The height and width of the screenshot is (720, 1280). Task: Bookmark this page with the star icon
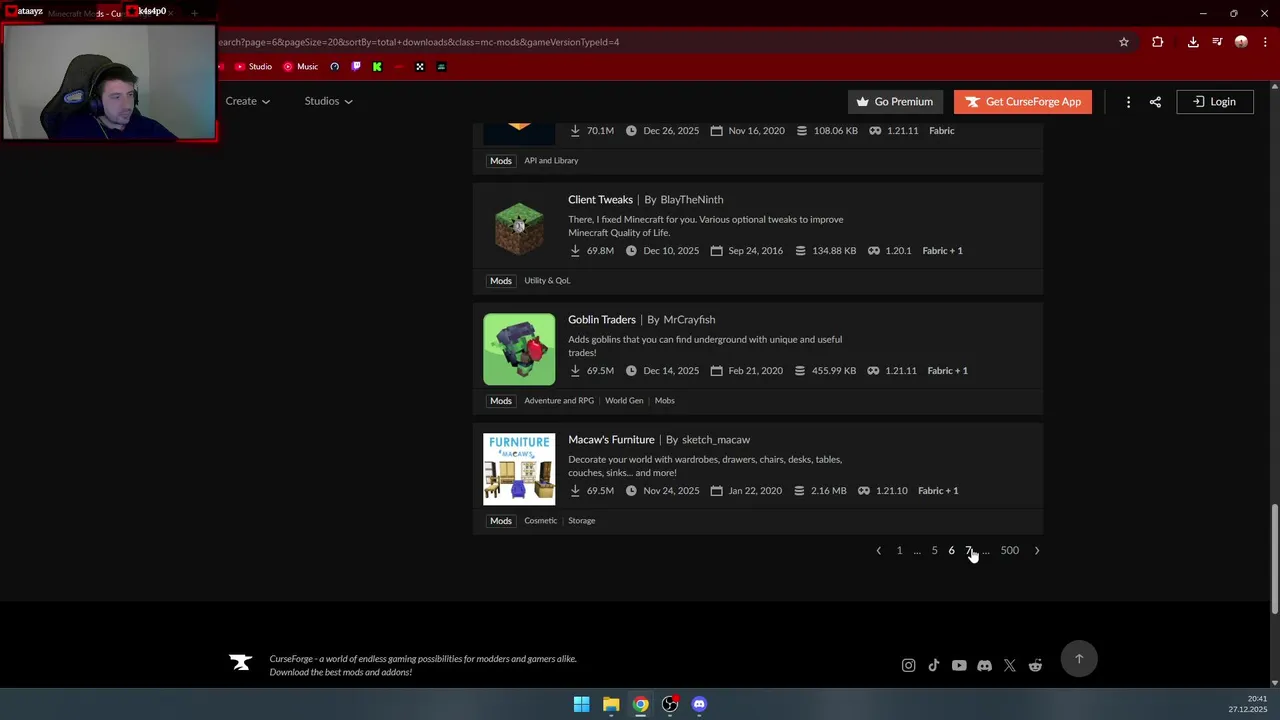click(1124, 42)
